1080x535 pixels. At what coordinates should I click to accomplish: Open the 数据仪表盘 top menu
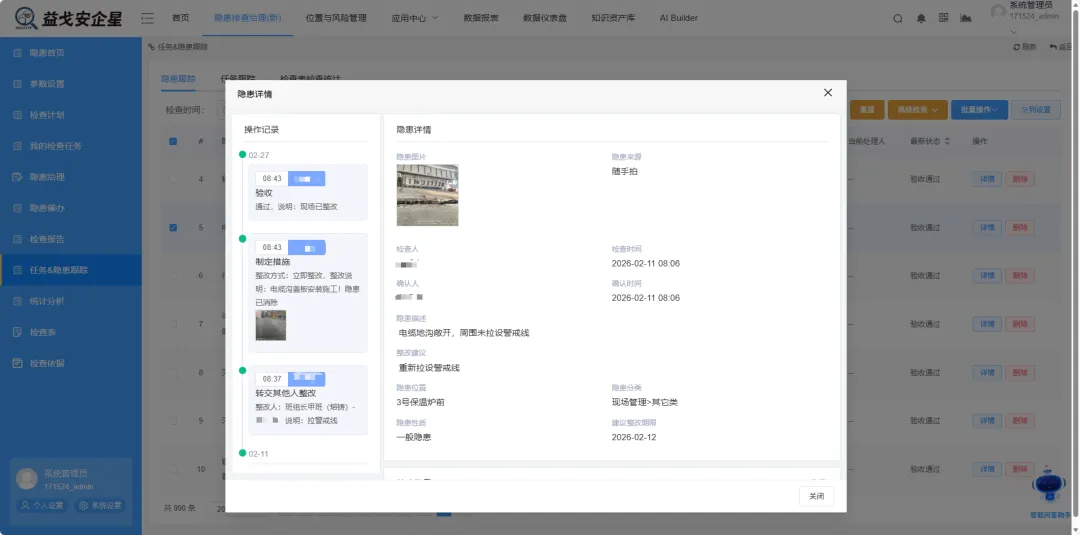point(545,18)
